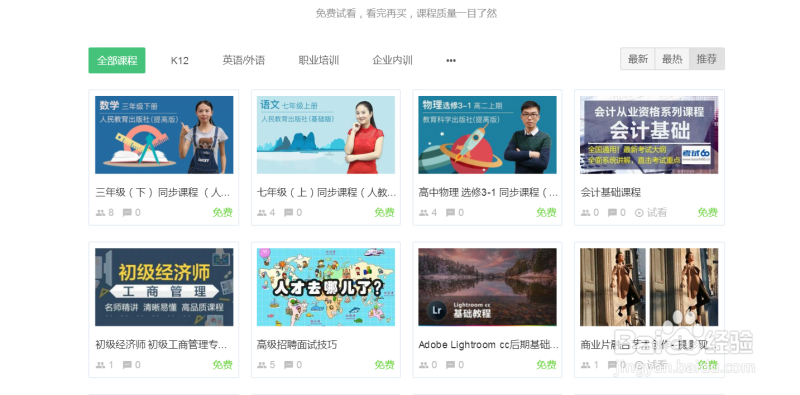
Task: Open the 初级经济师 工商管理 thumbnail
Action: (164, 287)
